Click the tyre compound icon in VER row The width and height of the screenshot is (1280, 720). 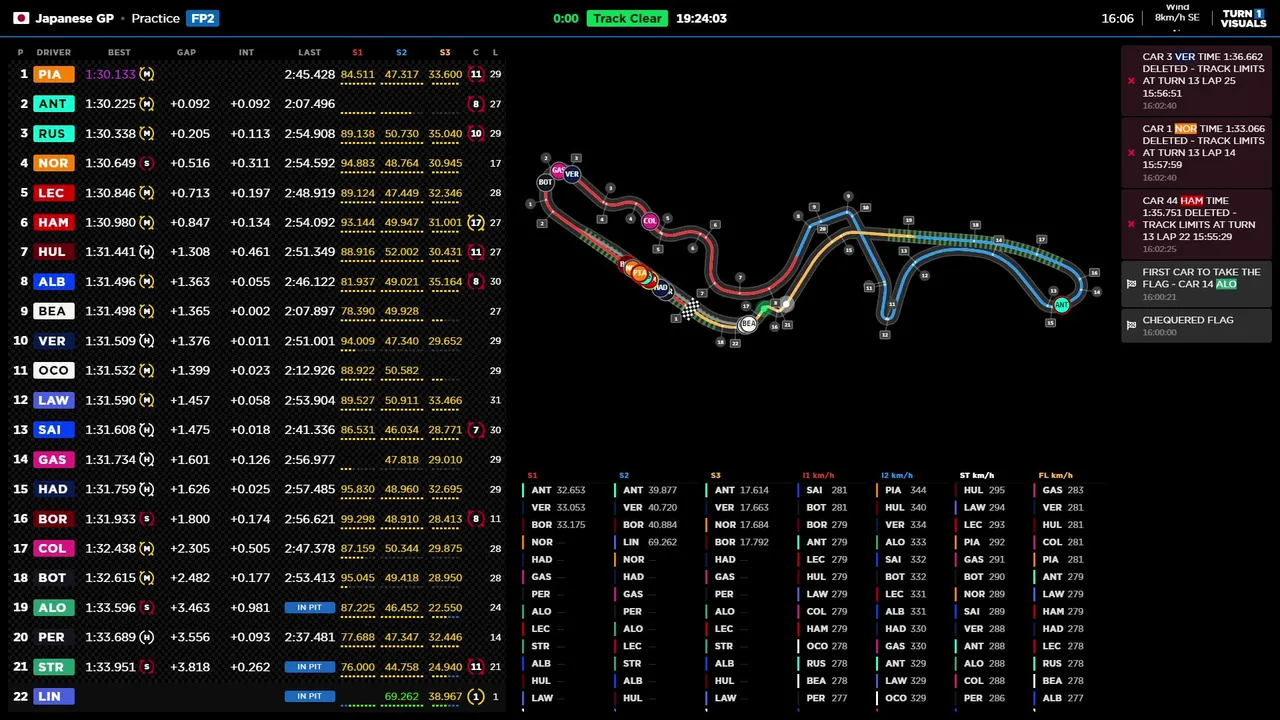(147, 341)
